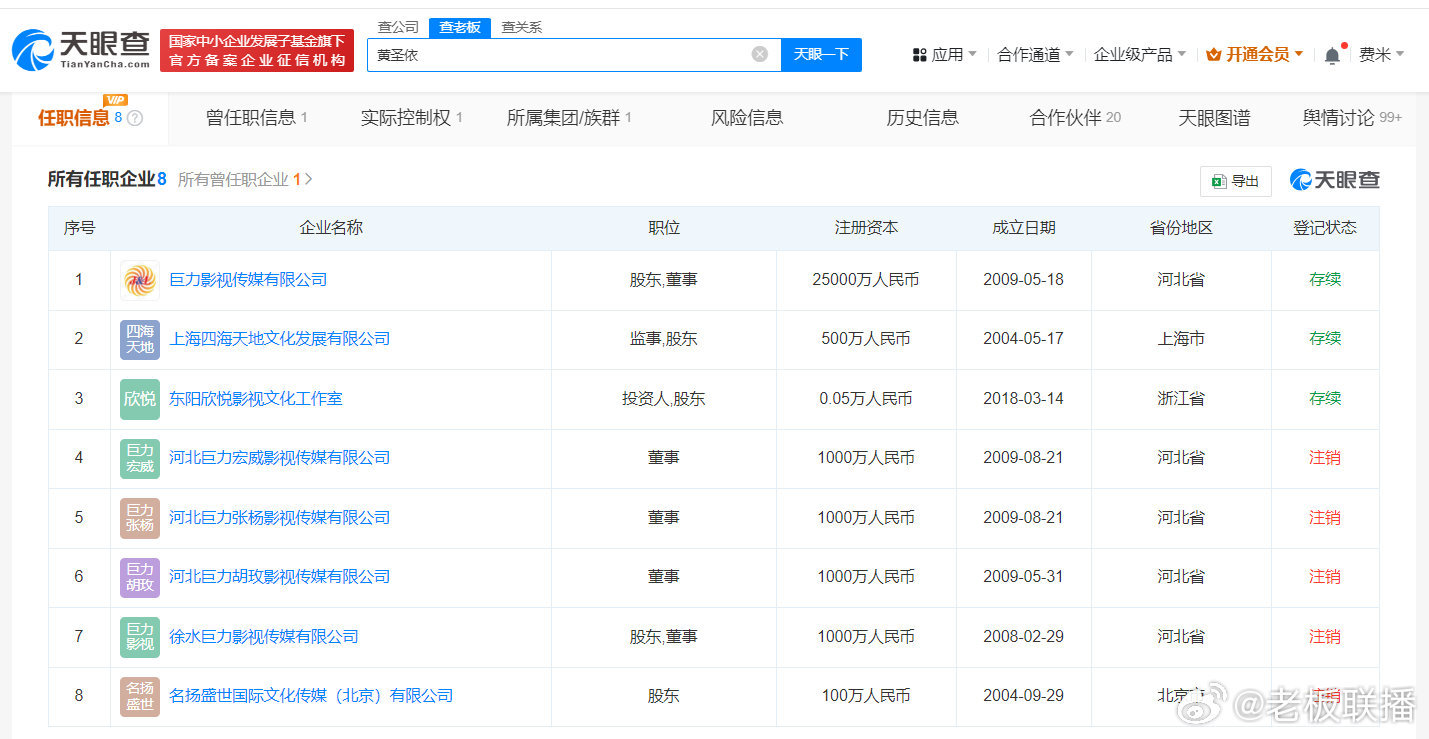The image size is (1429, 739).
Task: Click the 25000万人民币 capital cell
Action: point(866,280)
